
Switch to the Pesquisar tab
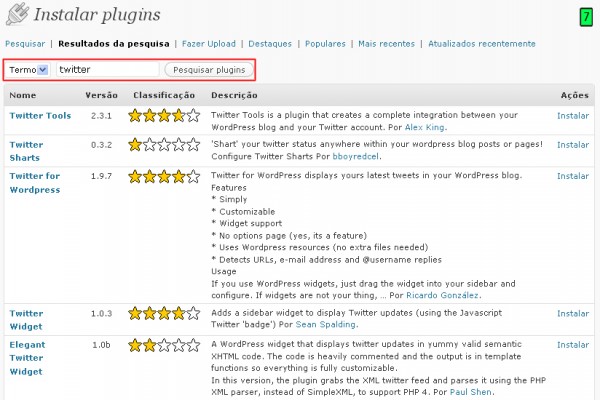25,44
